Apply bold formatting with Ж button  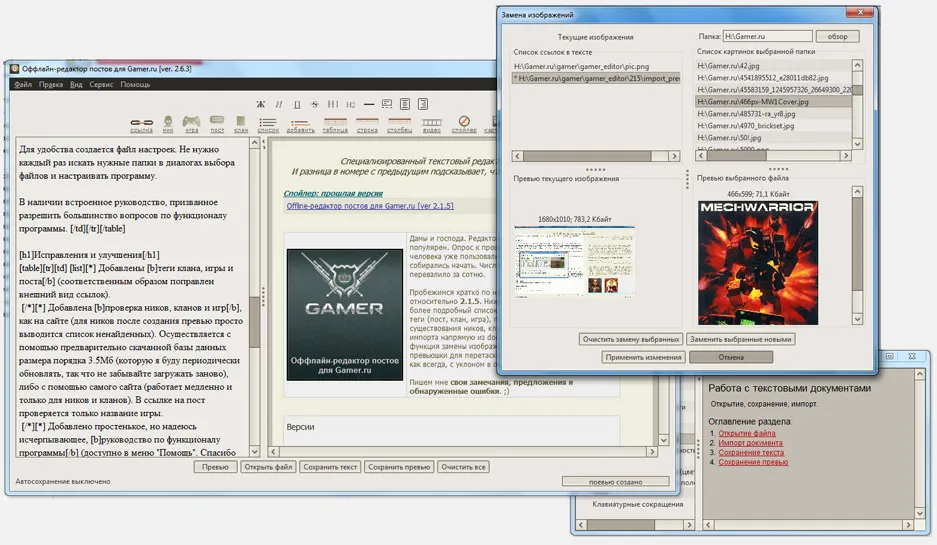[261, 104]
